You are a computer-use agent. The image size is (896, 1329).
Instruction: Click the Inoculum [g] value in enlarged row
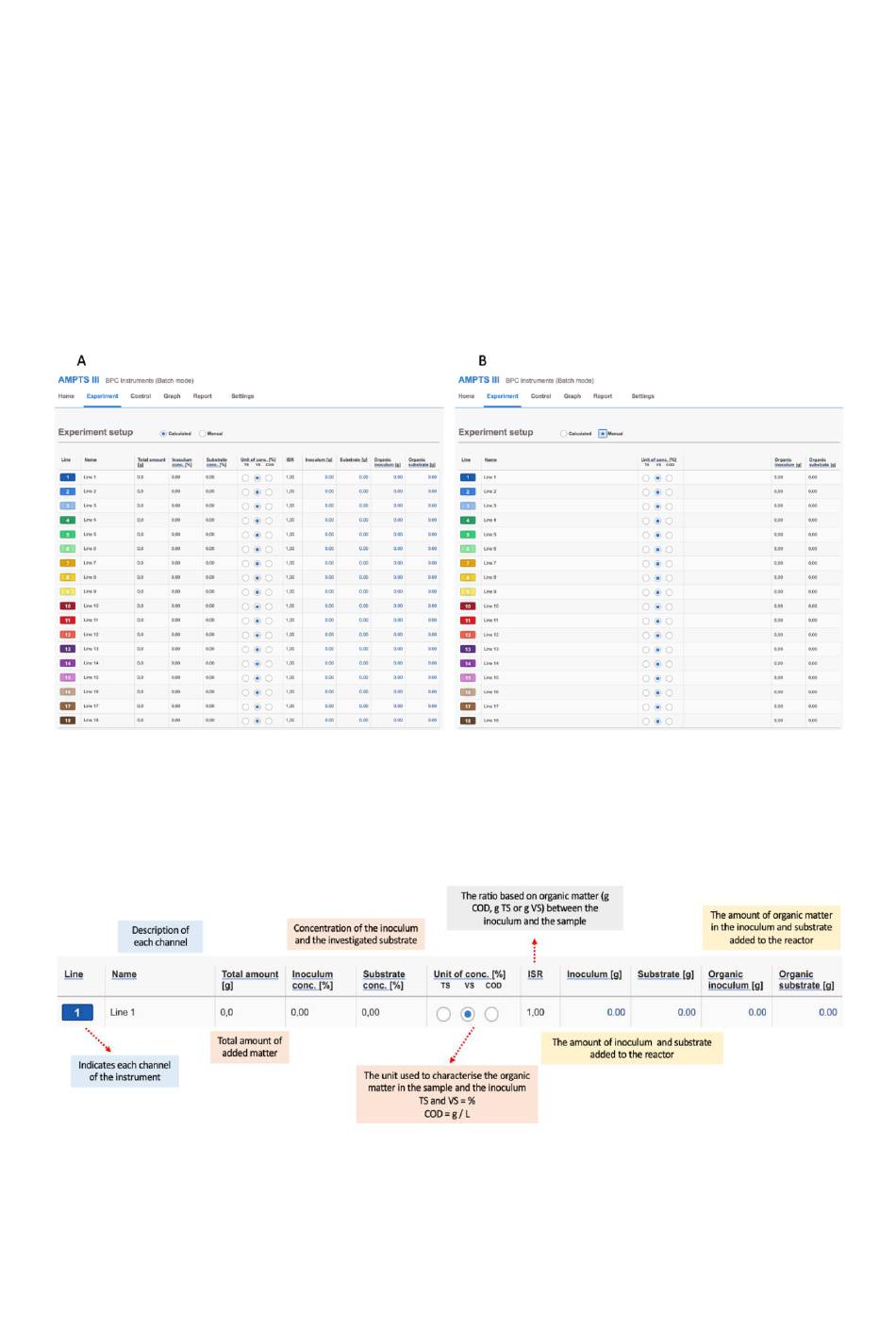pyautogui.click(x=616, y=1012)
